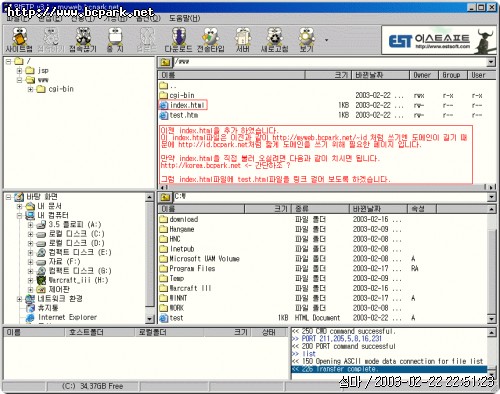Select the WINNT folder in local list
Viewport: 500px width, 394px height.
click(x=173, y=298)
